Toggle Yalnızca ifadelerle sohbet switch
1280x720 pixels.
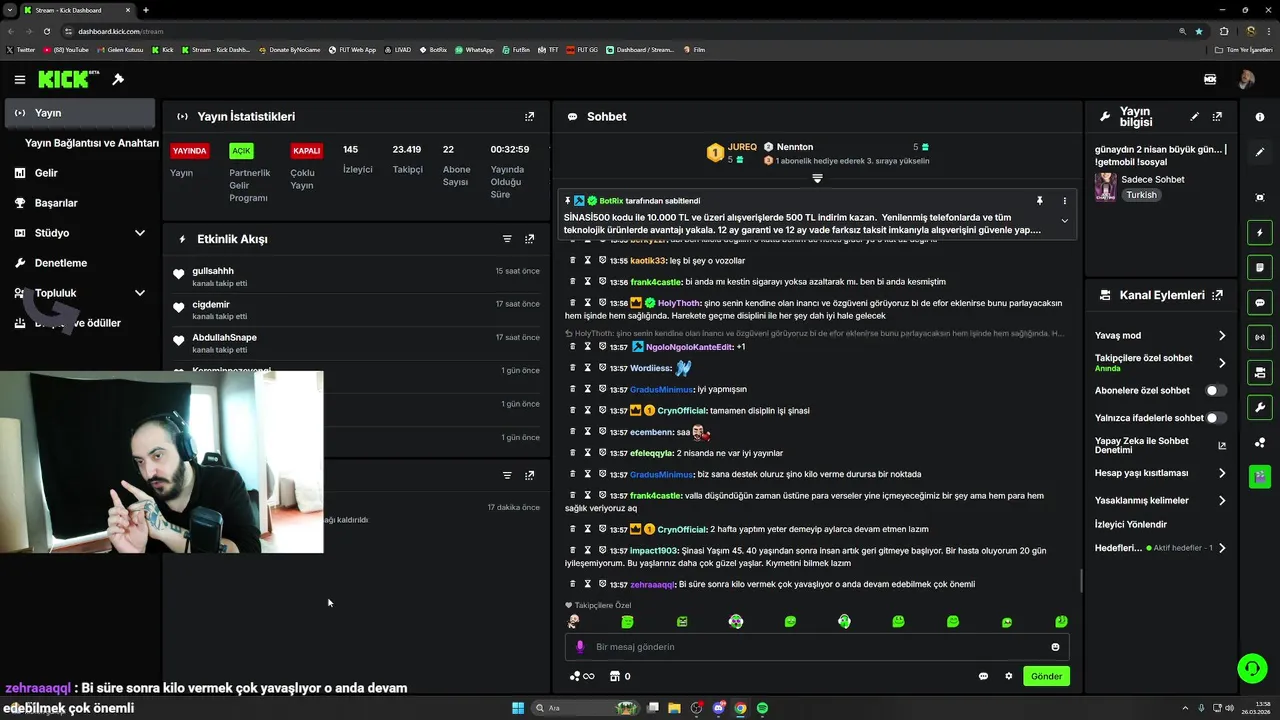point(1216,418)
